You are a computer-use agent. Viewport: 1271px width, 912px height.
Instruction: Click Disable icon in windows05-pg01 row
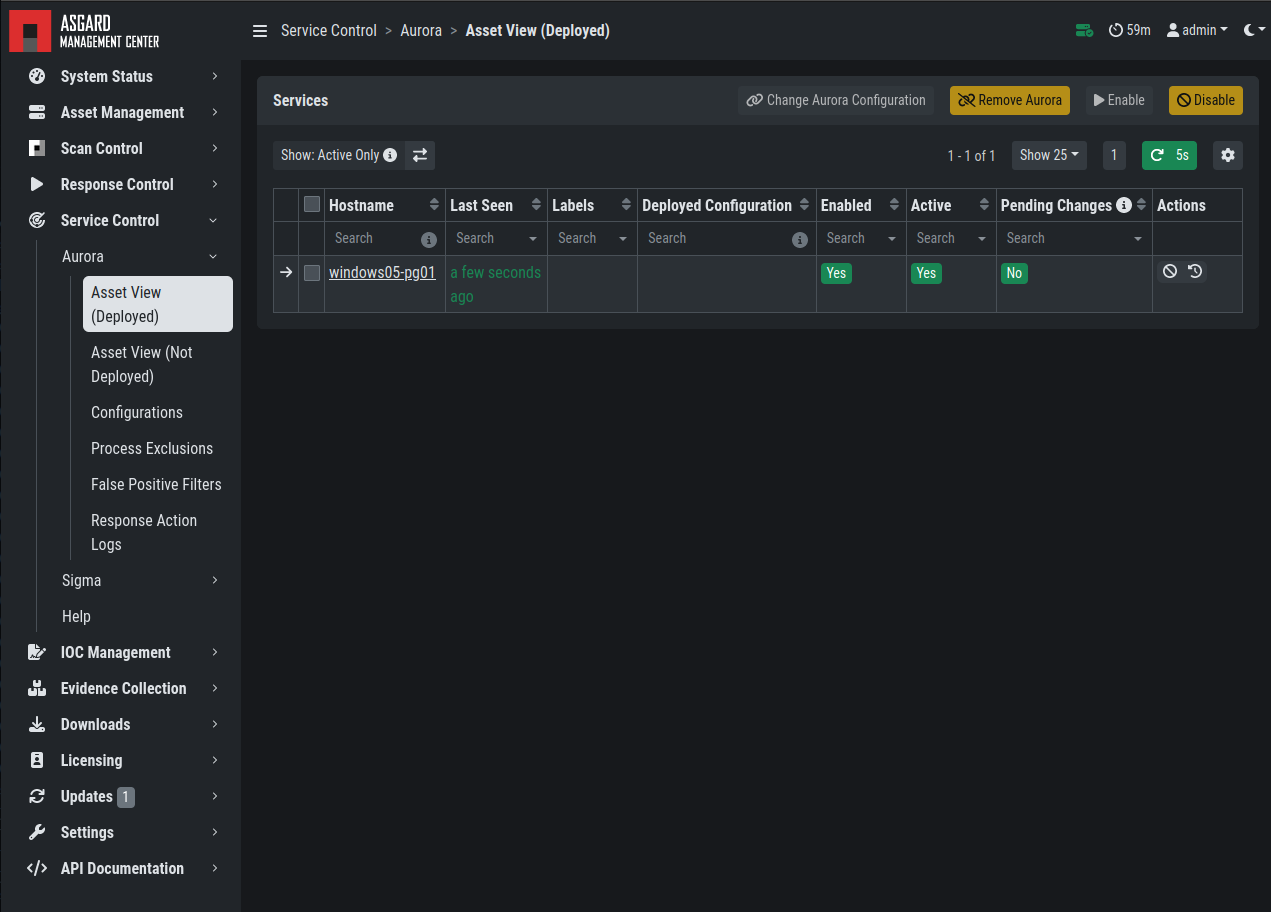(x=1170, y=271)
